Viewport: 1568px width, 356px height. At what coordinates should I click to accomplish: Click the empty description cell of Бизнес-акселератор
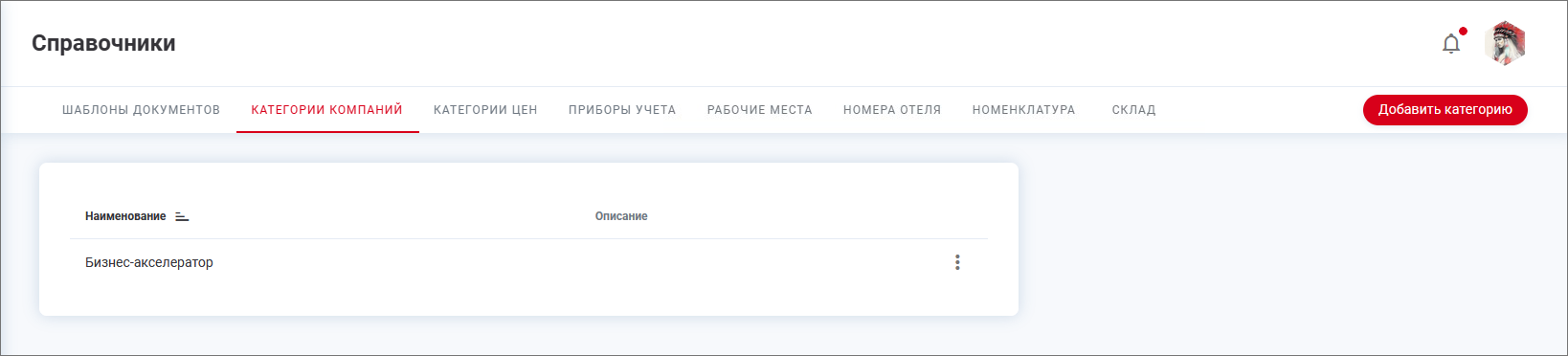click(x=756, y=262)
